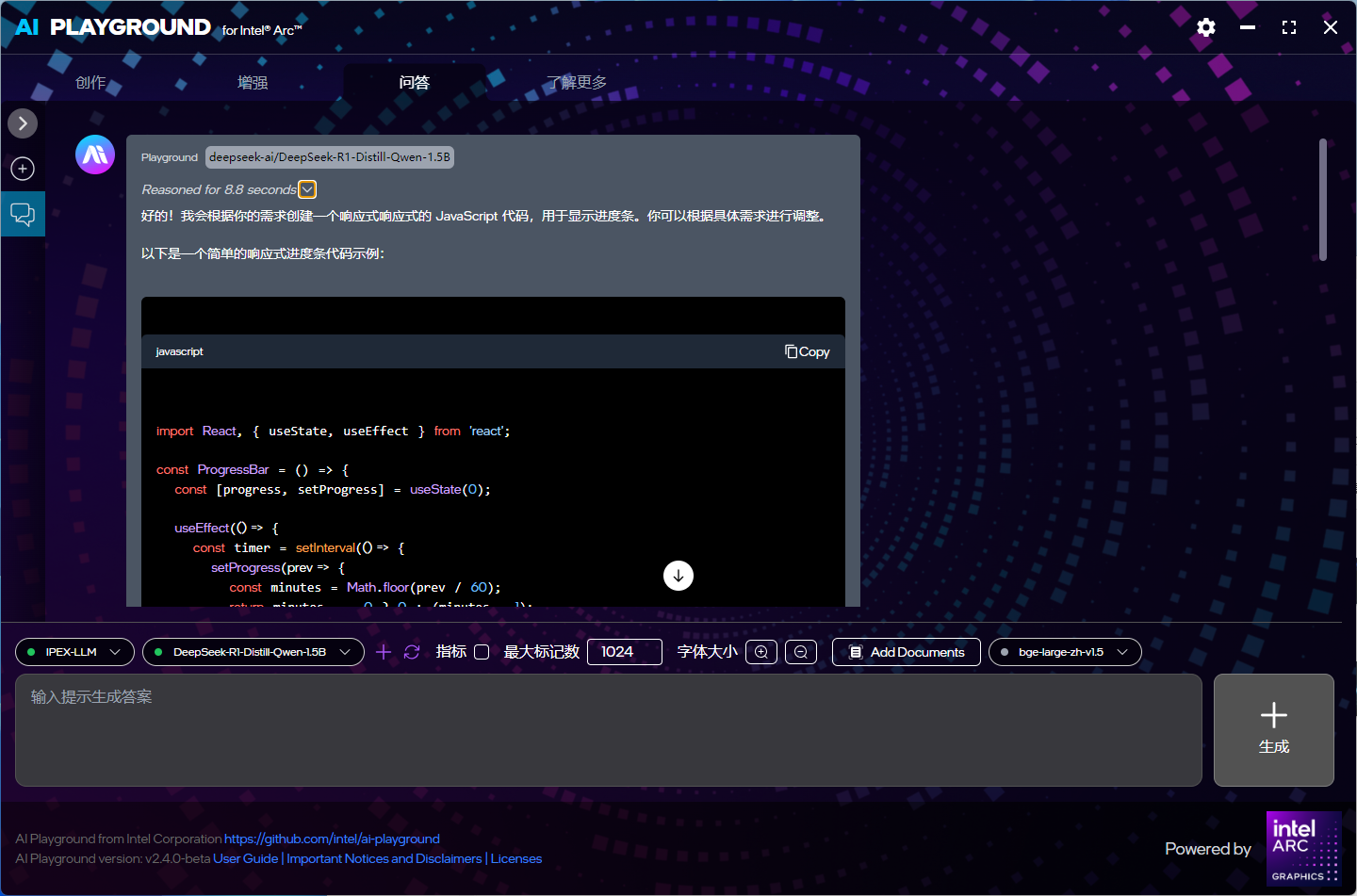Click the prompt input text area
Screen dimensions: 1357x896
[609, 730]
